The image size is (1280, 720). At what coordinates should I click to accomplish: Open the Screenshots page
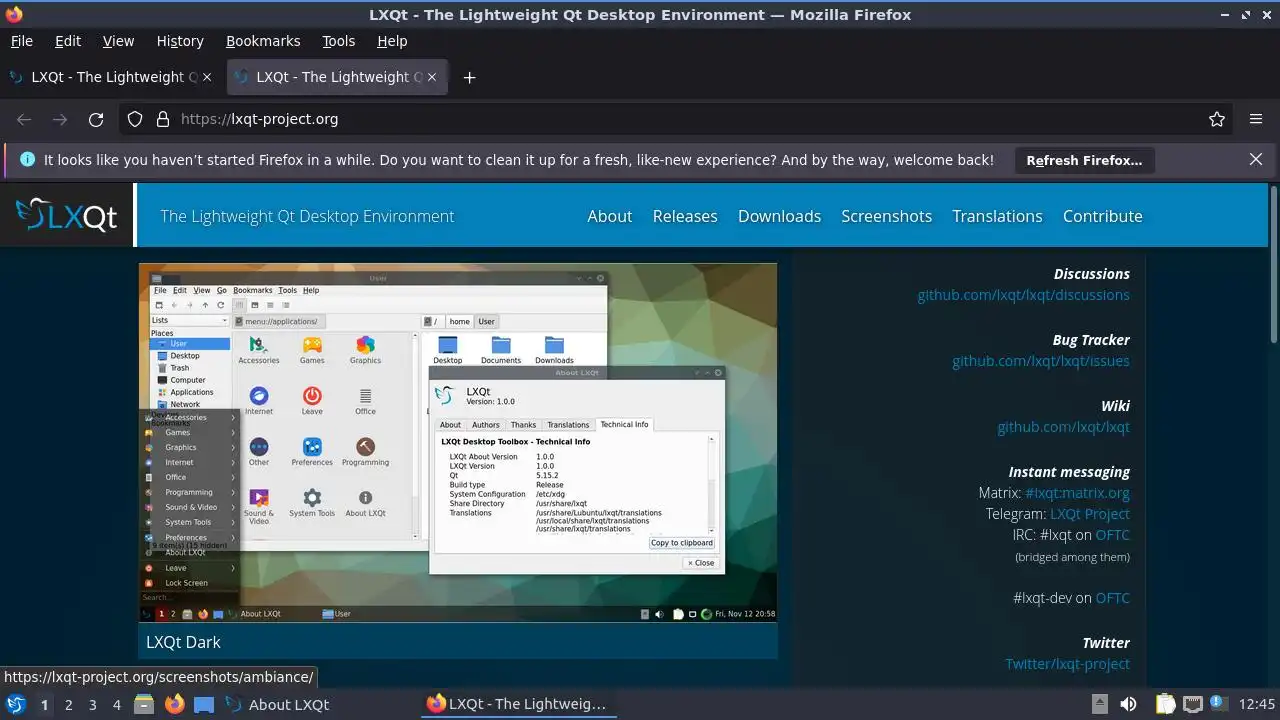[886, 216]
